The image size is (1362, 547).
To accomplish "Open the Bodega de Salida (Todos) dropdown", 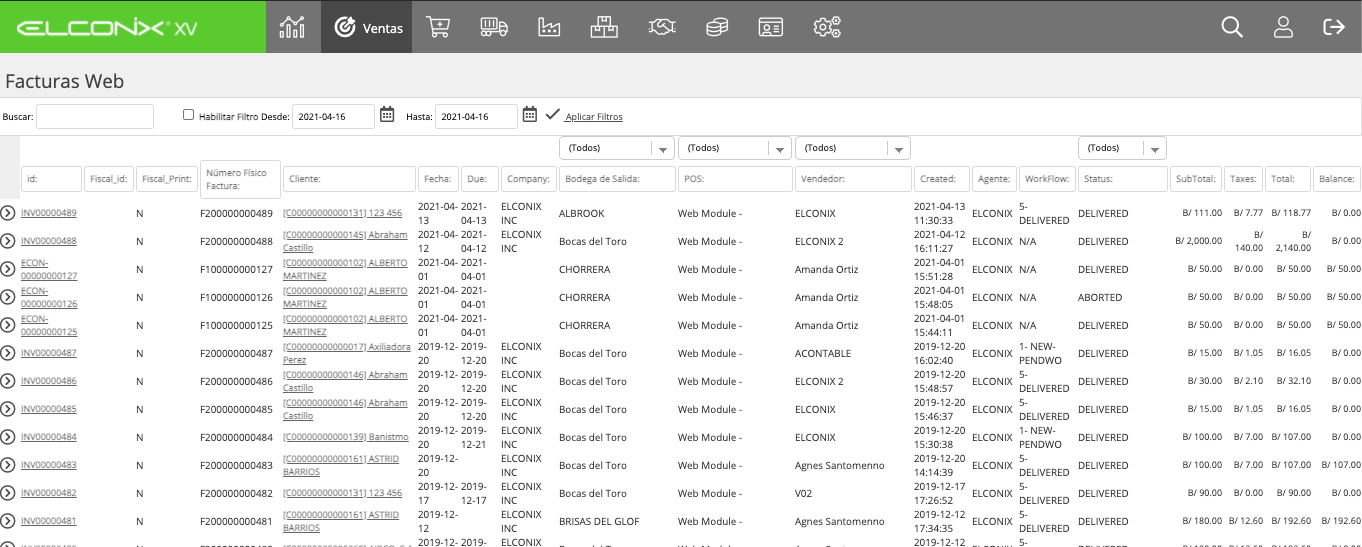I will point(617,148).
